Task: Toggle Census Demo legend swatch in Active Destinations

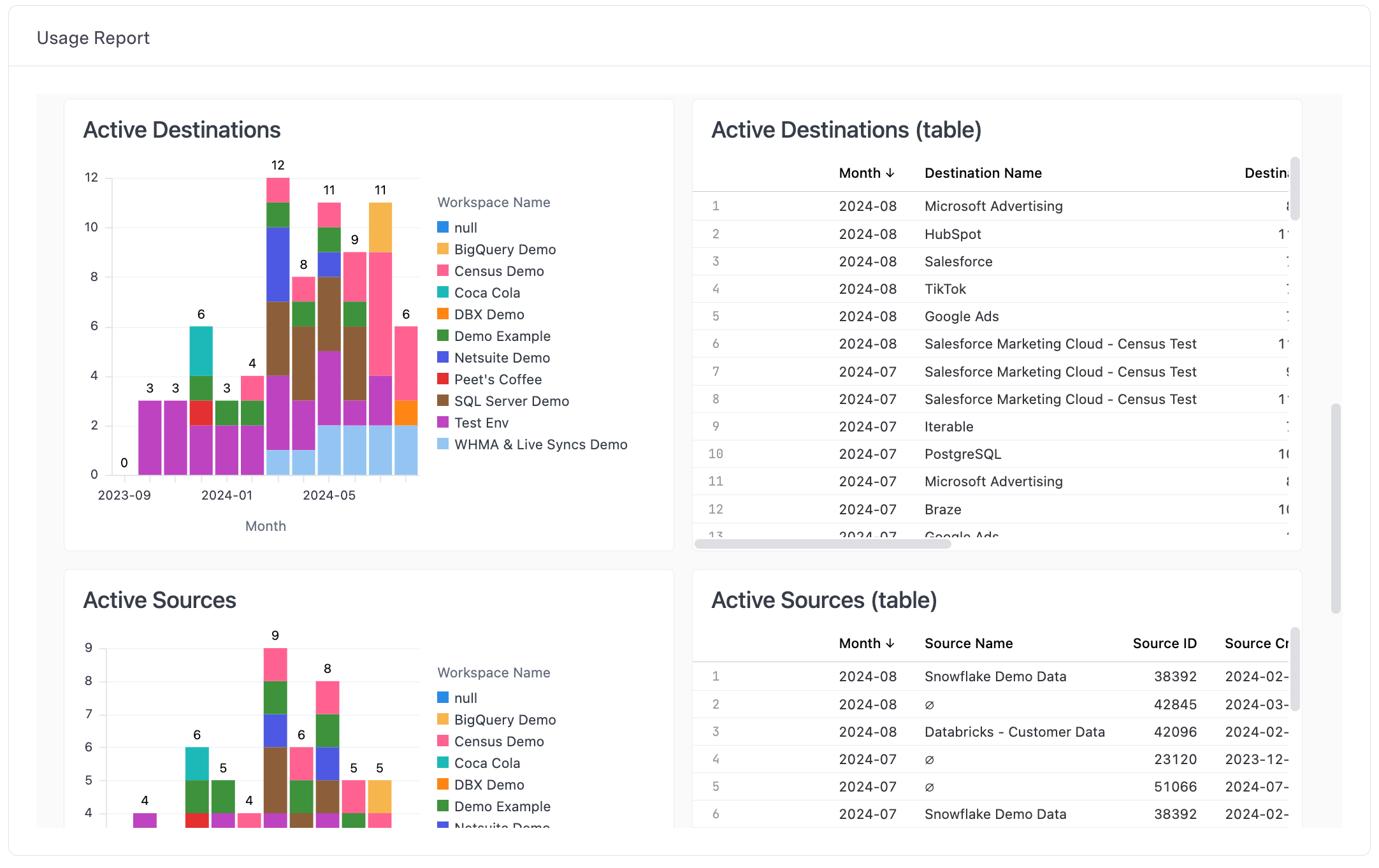Action: point(443,271)
